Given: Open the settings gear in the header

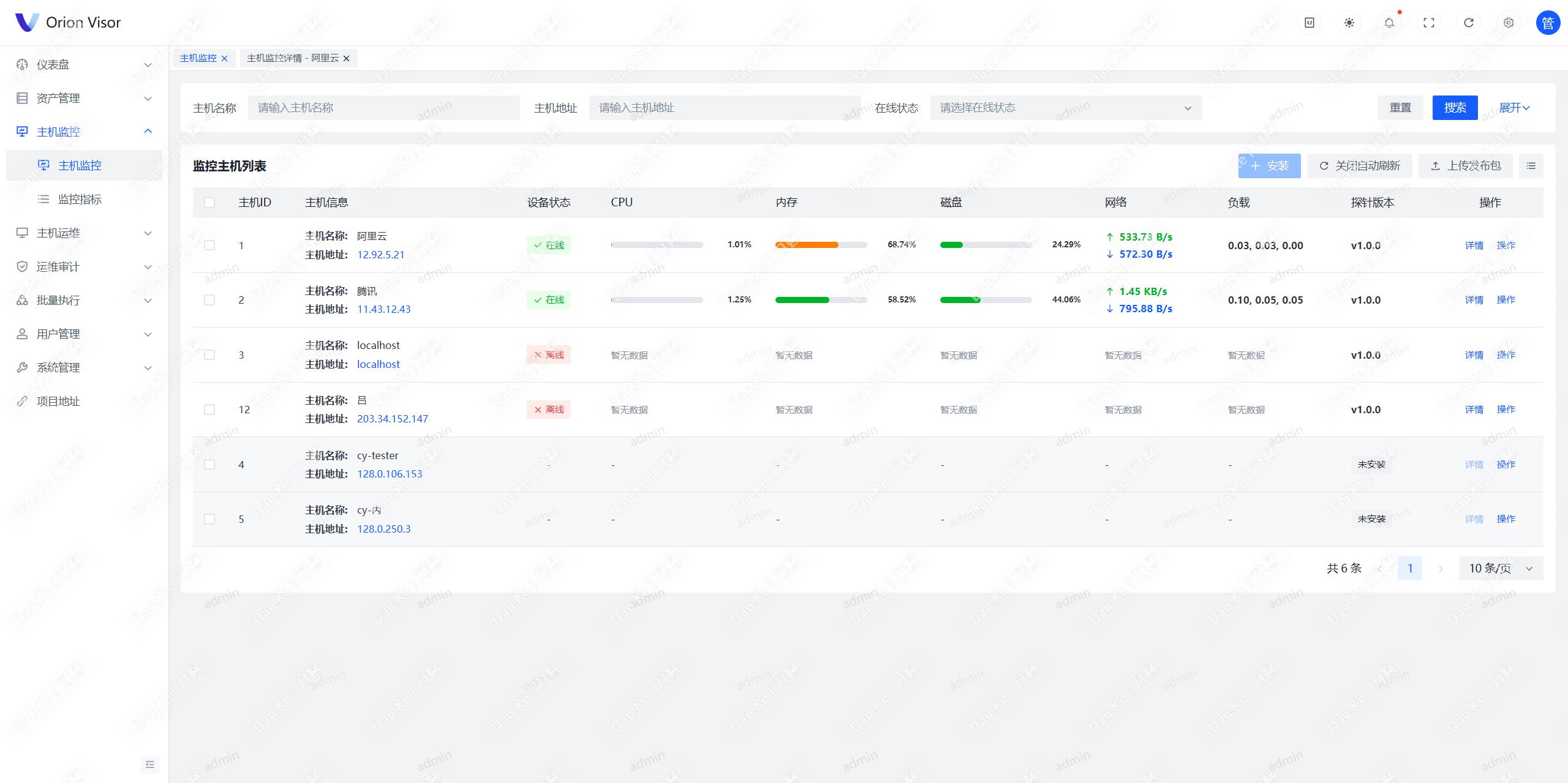Looking at the screenshot, I should 1508,23.
